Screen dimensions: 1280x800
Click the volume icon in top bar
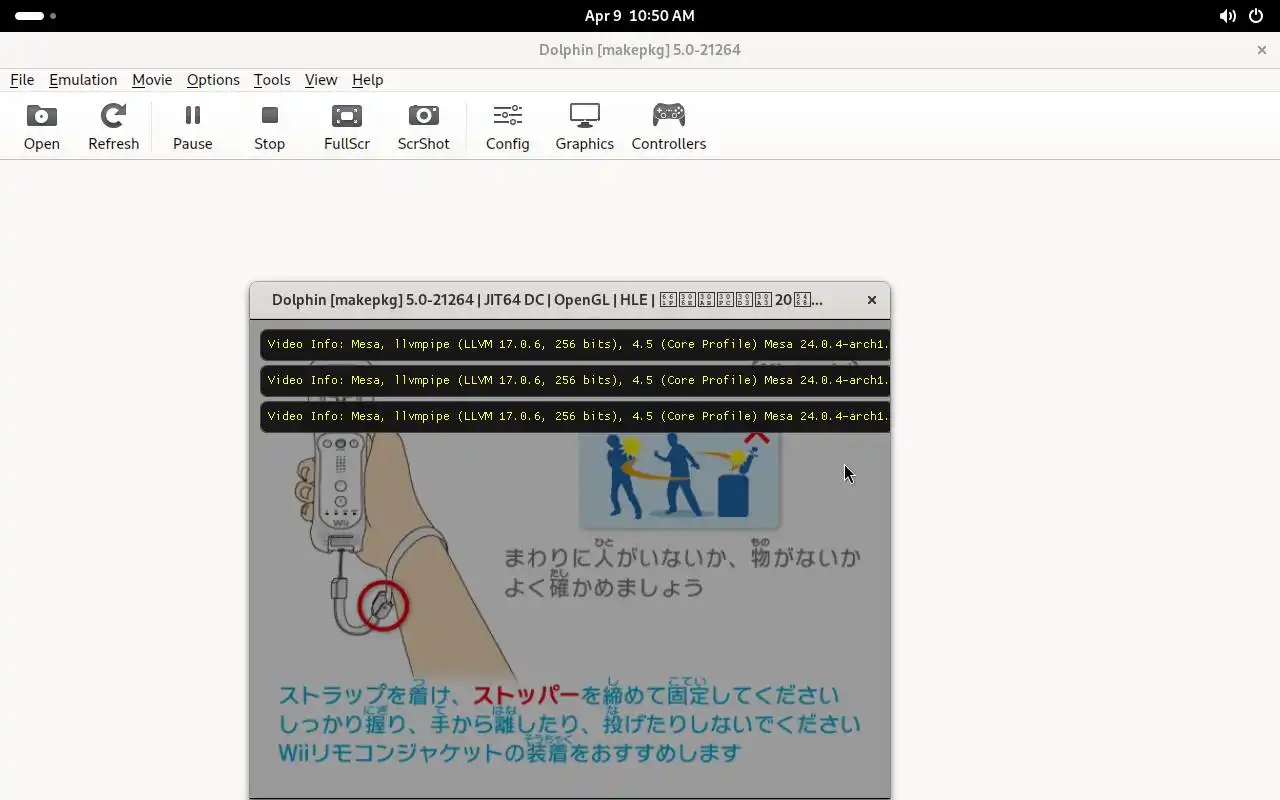click(1227, 16)
